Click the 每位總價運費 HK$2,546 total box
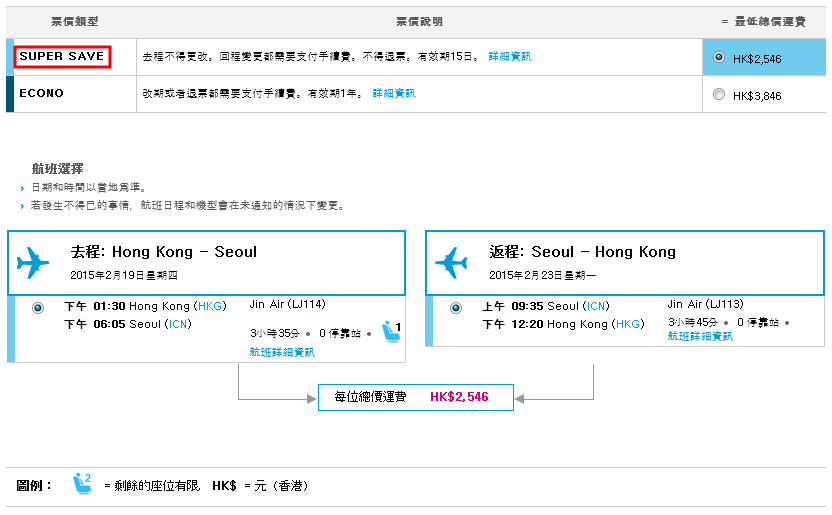The image size is (832, 515). tap(415, 397)
